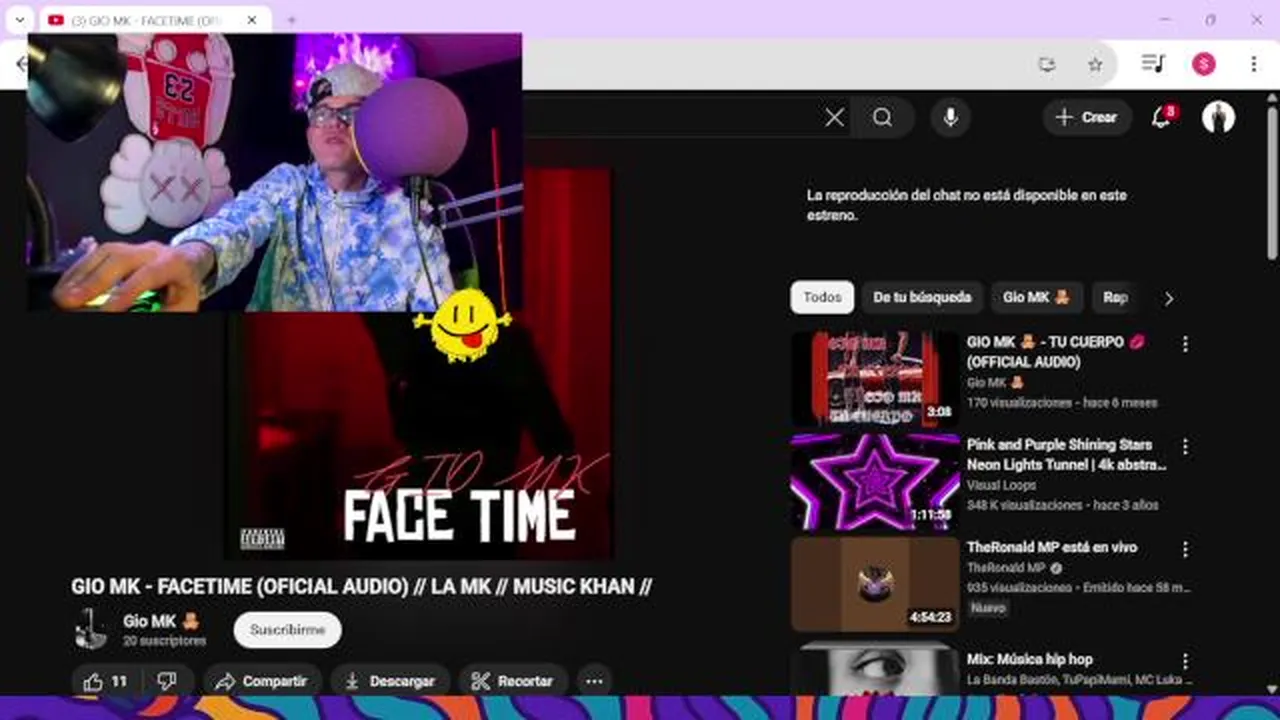1280x720 pixels.
Task: Bookmark this page with the star icon
Action: (1095, 64)
